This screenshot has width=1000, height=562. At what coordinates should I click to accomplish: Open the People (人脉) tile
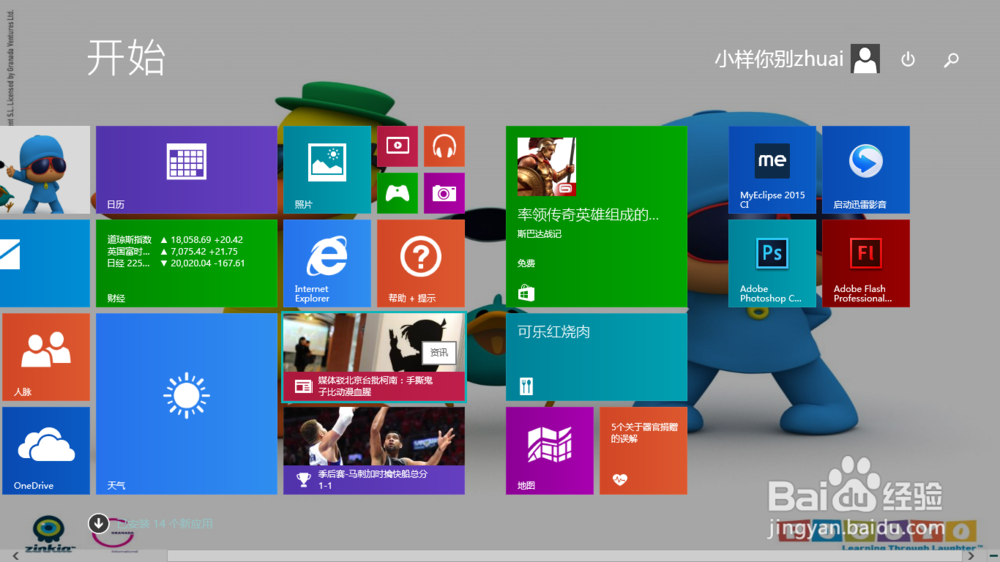tap(46, 357)
